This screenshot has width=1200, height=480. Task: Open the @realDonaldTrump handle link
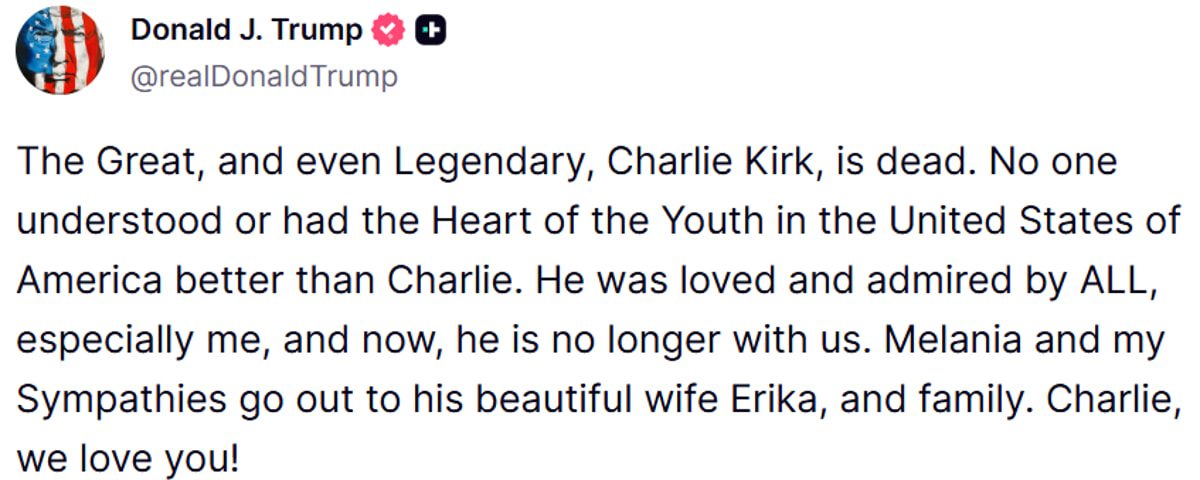coord(264,77)
